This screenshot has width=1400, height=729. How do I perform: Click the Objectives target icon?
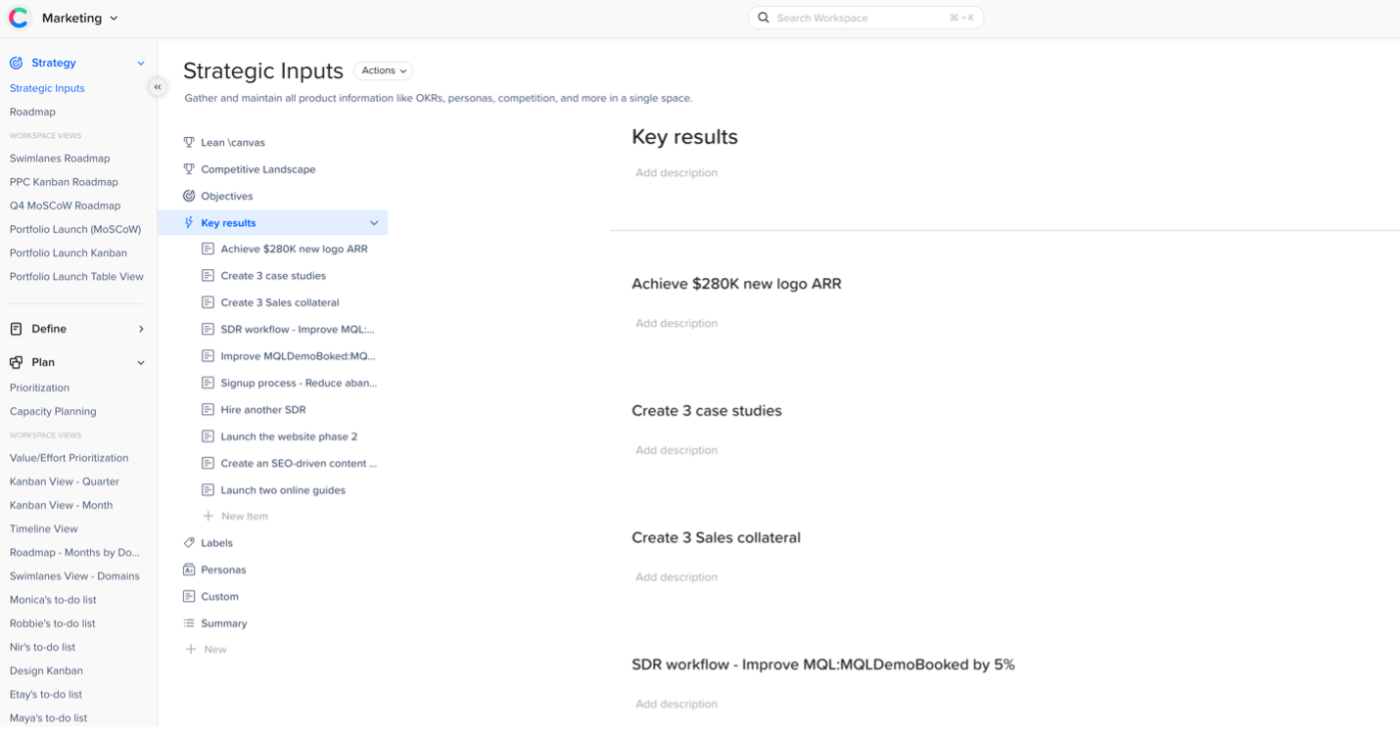(x=189, y=196)
